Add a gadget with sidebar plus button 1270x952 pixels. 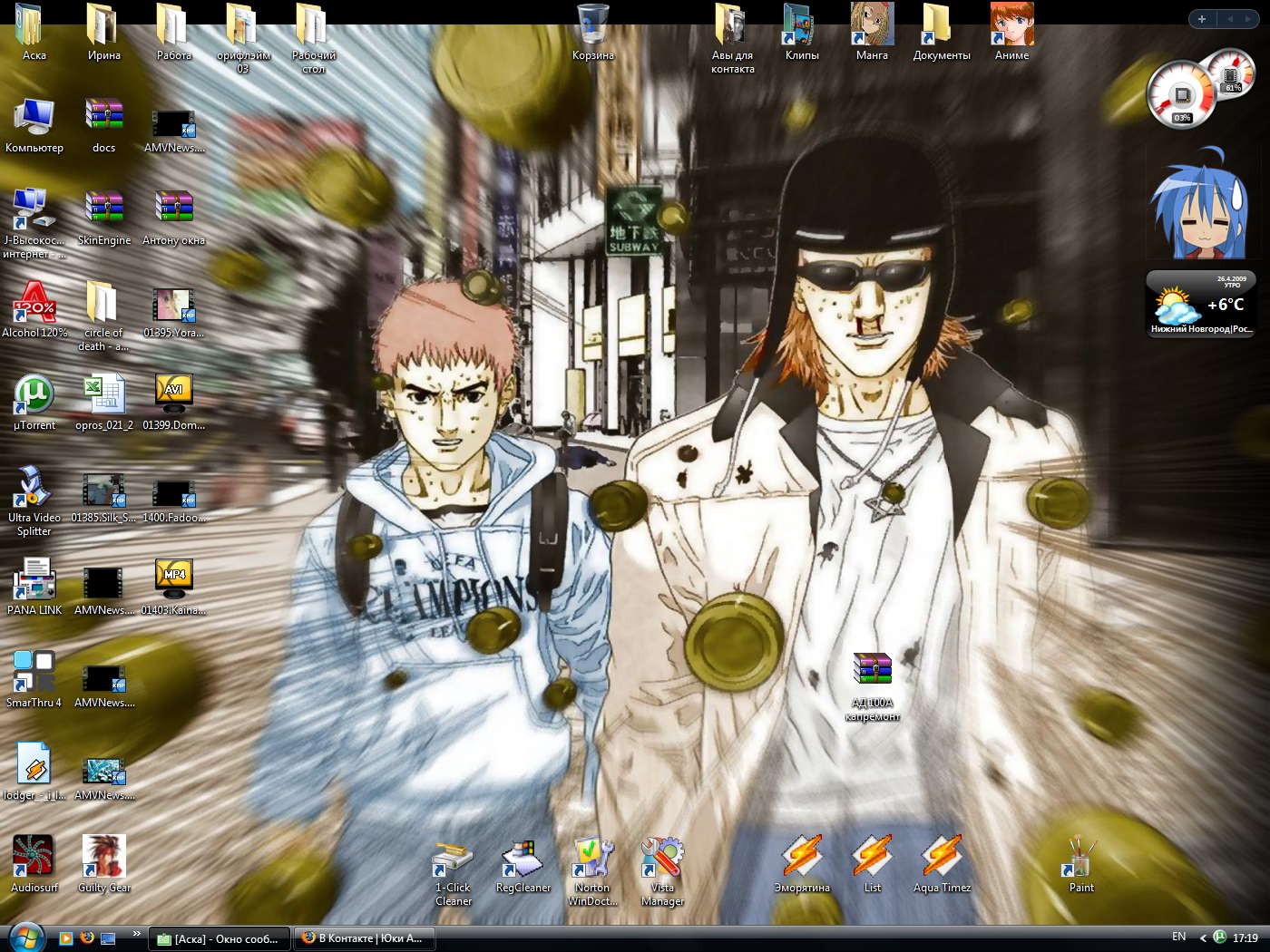(x=1202, y=19)
